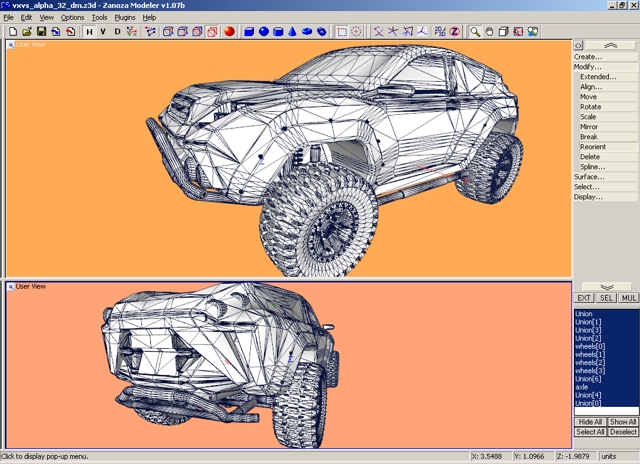Create a blue box primitive
The image size is (640, 464).
click(x=247, y=32)
